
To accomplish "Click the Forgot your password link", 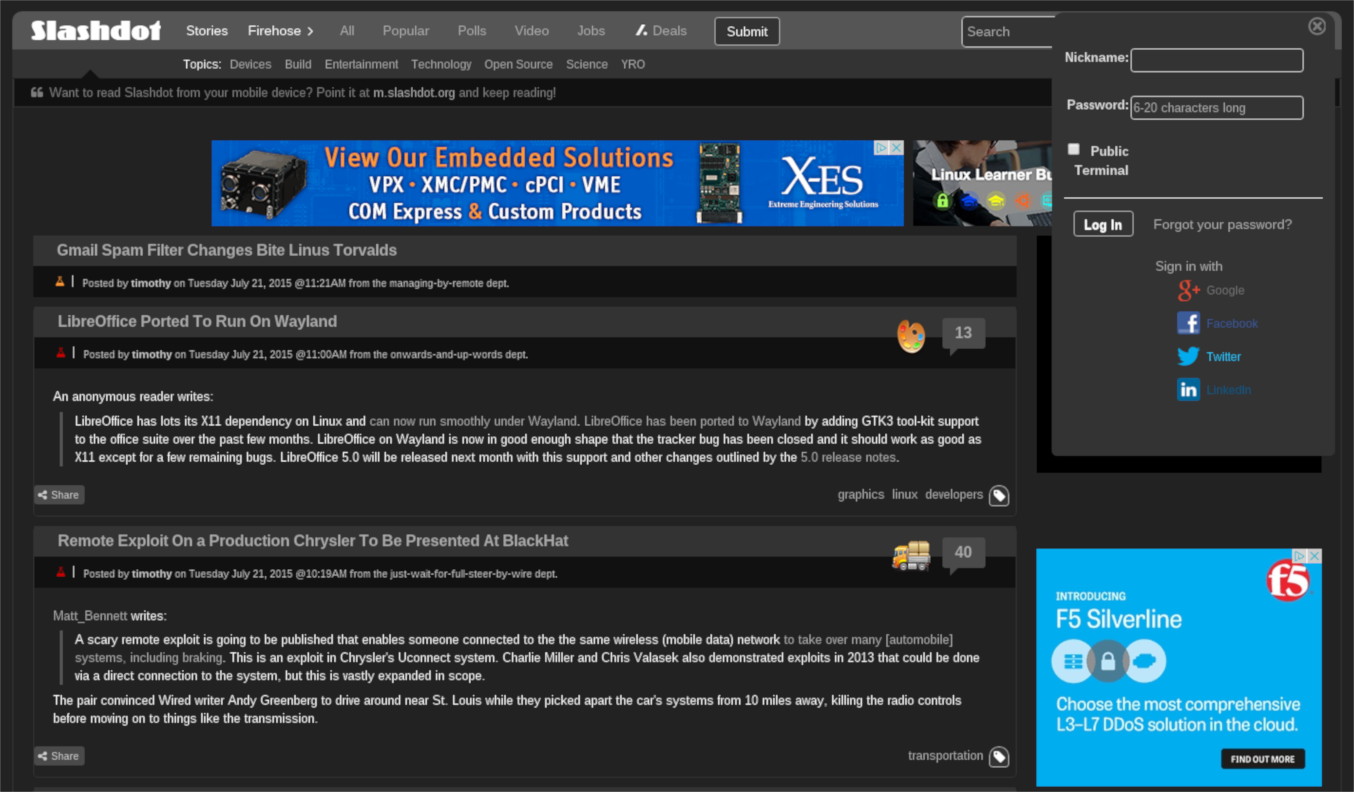I will pos(1222,225).
